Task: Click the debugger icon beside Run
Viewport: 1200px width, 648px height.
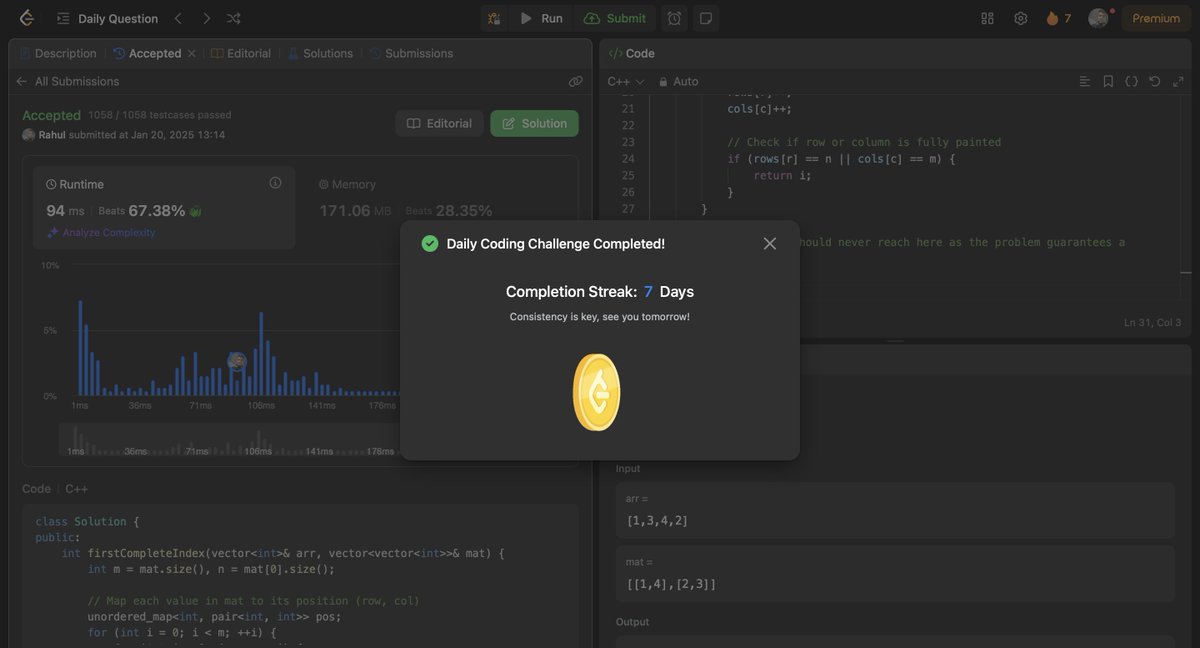Action: (x=494, y=18)
